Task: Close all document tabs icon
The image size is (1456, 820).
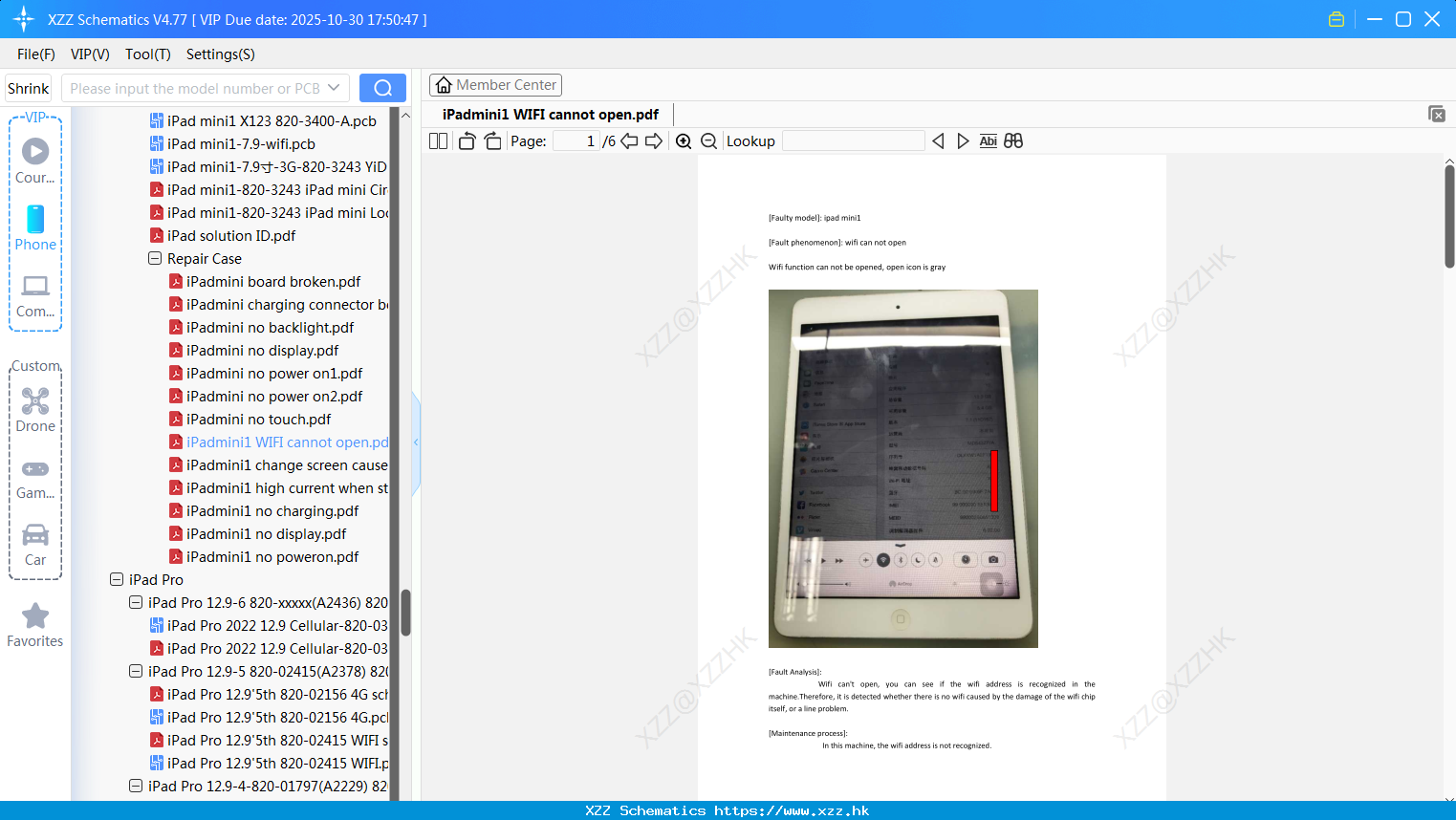Action: click(1436, 114)
